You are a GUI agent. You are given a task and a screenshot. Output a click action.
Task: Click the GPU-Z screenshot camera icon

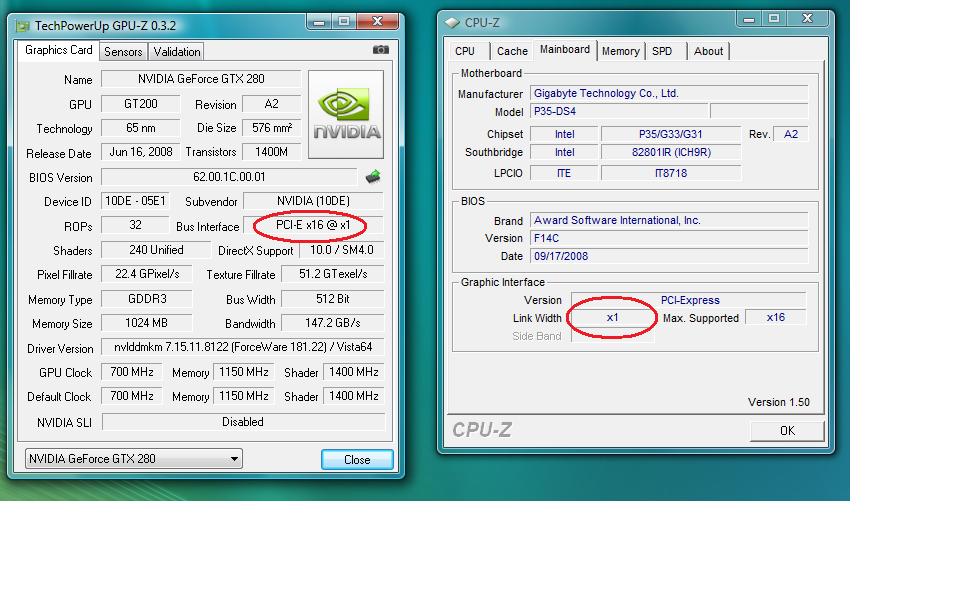(x=380, y=50)
